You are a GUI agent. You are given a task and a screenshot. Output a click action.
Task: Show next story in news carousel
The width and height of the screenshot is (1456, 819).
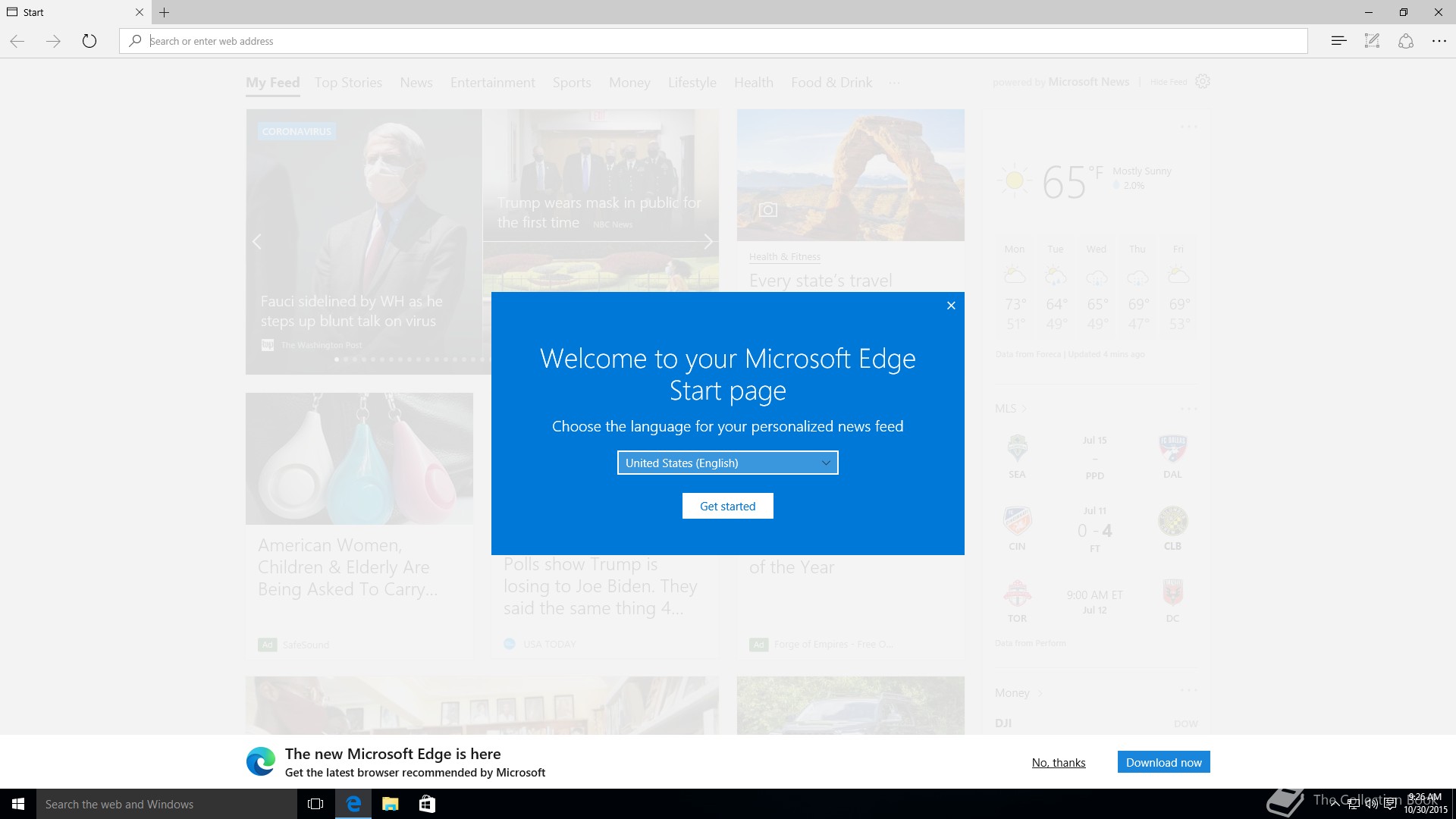point(708,241)
